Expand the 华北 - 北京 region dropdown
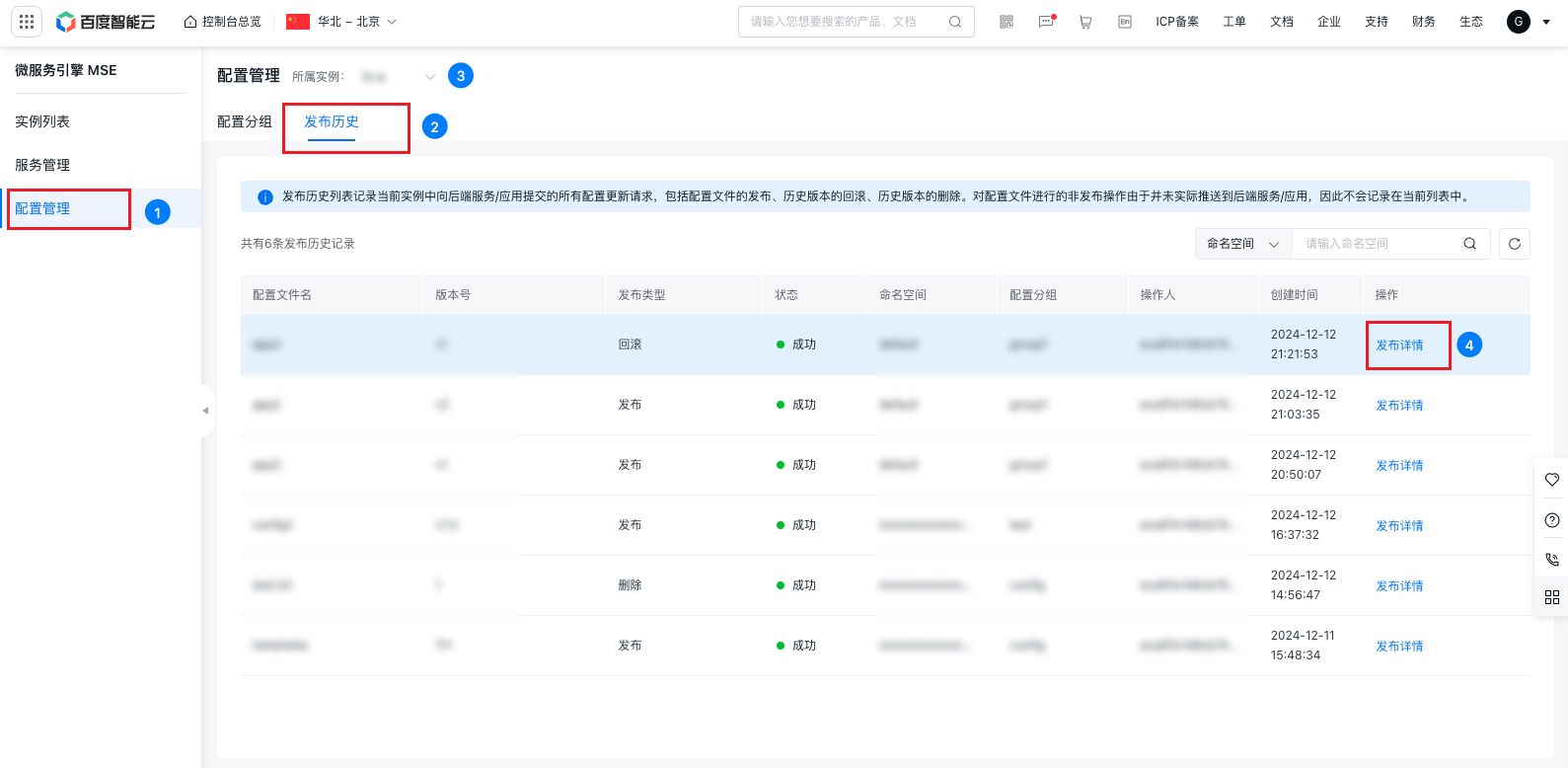 pos(341,22)
